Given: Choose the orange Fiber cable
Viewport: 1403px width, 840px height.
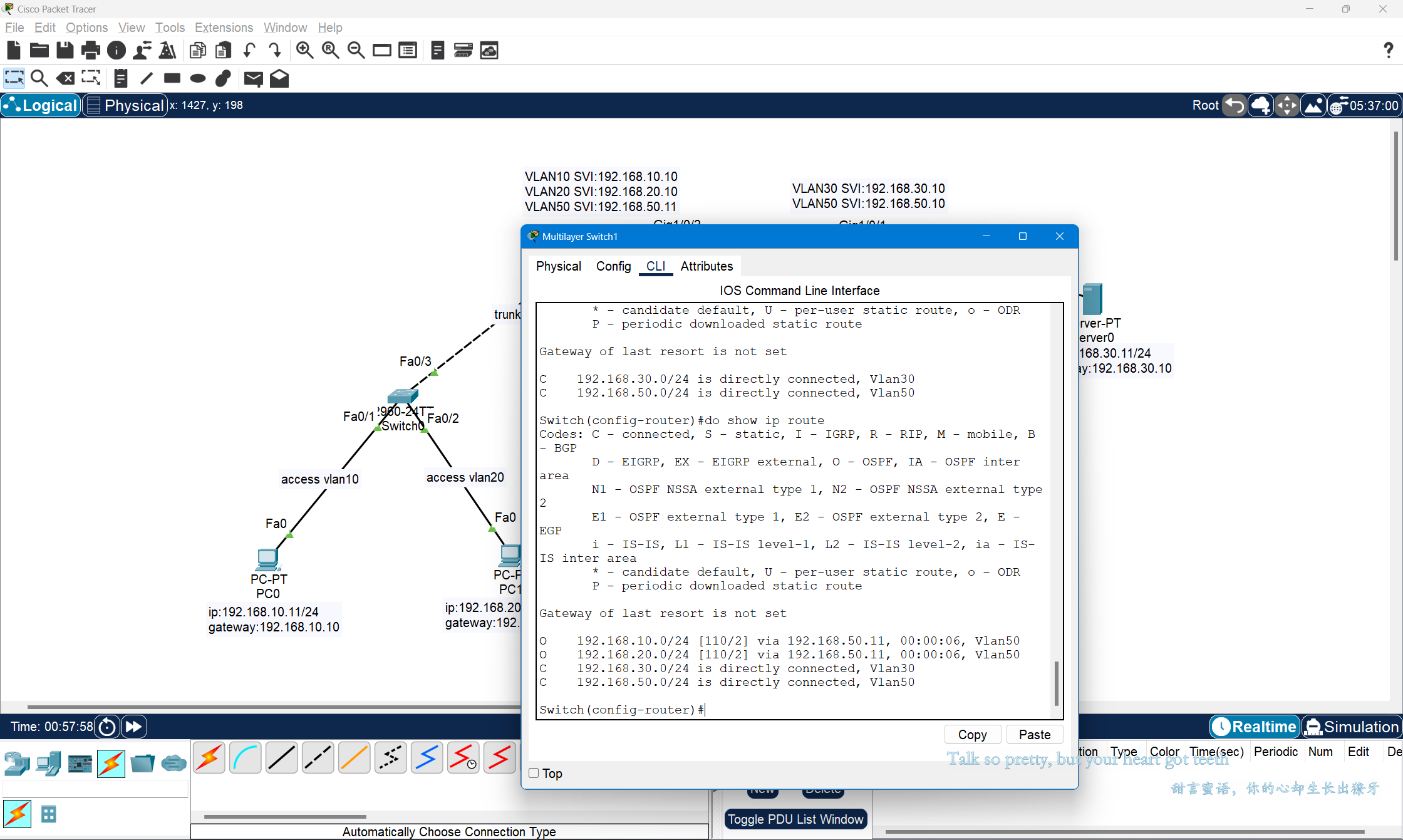Looking at the screenshot, I should pos(355,758).
